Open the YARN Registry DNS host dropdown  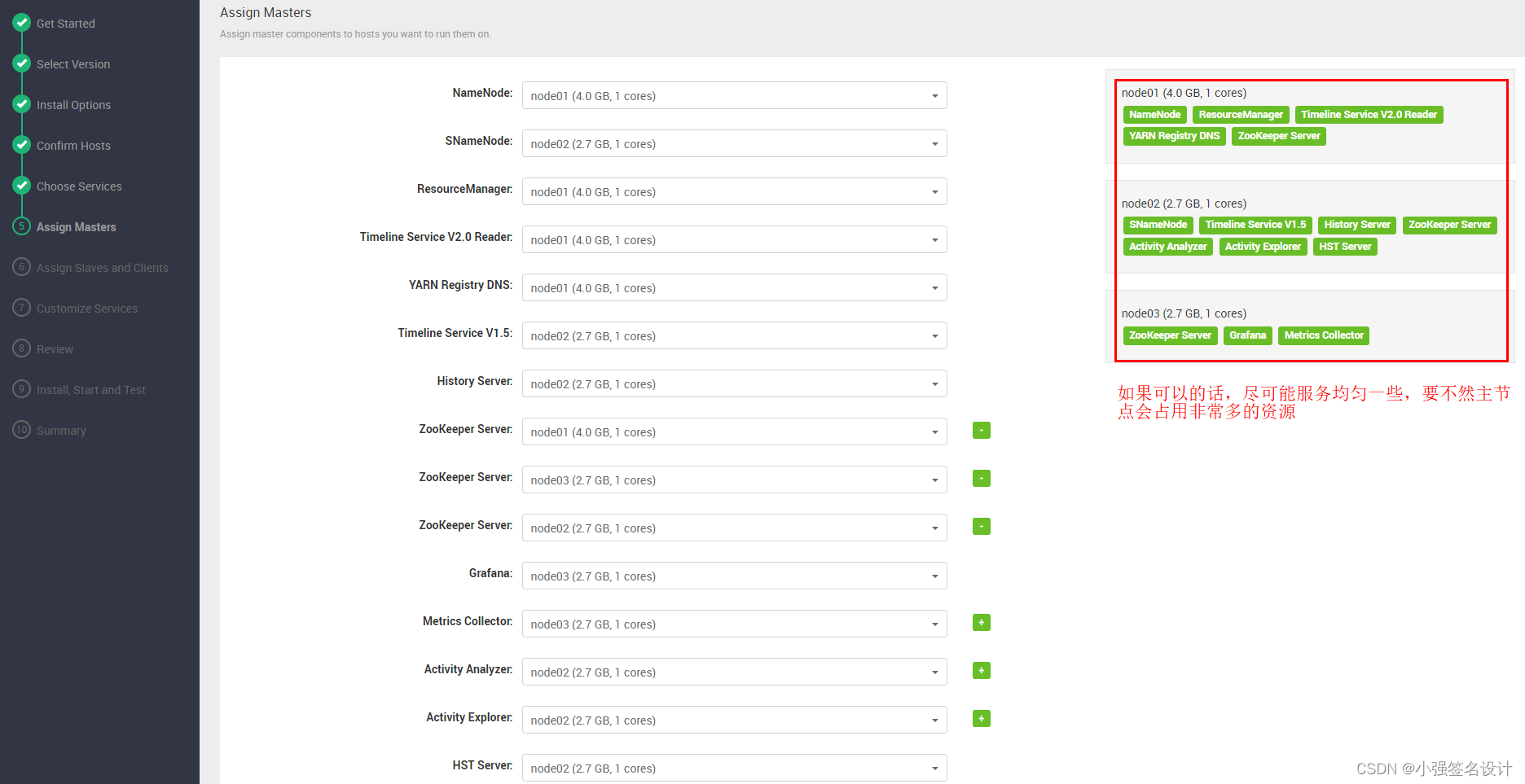coord(735,287)
